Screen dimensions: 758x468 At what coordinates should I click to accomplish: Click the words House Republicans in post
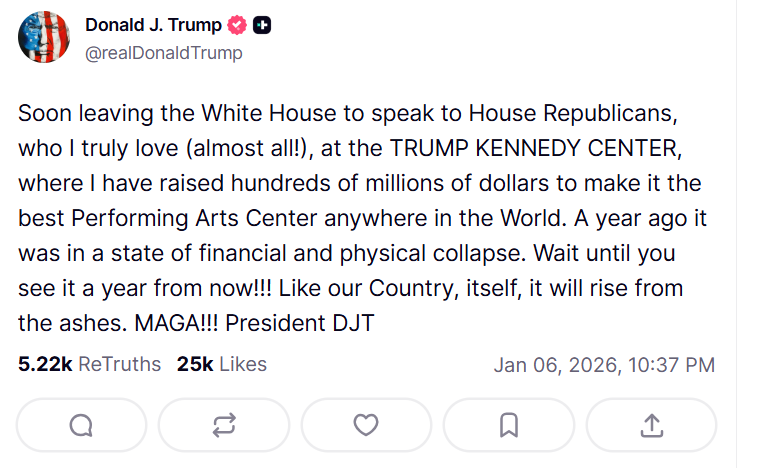pyautogui.click(x=573, y=114)
